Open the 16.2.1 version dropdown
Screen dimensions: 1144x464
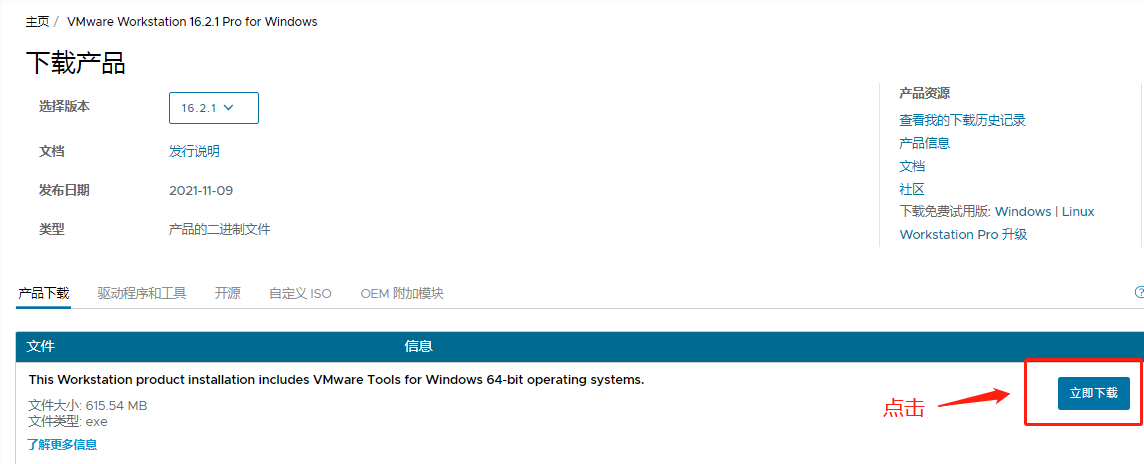tap(214, 108)
